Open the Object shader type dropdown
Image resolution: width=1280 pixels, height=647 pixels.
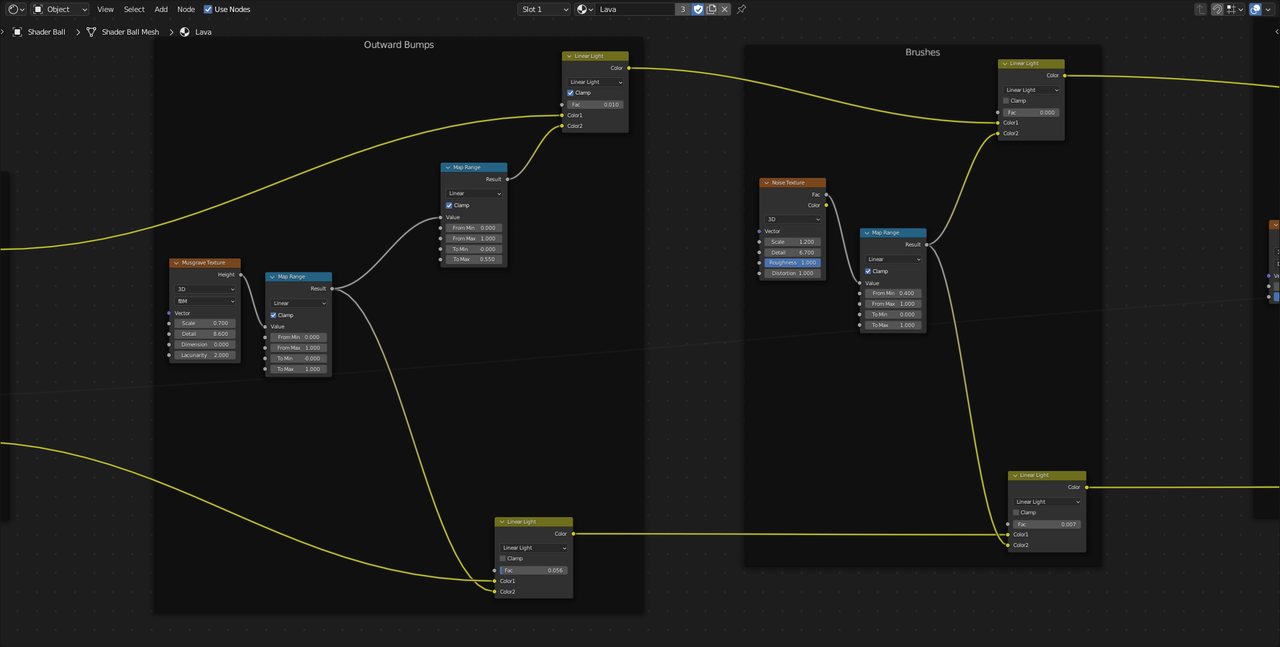click(60, 9)
